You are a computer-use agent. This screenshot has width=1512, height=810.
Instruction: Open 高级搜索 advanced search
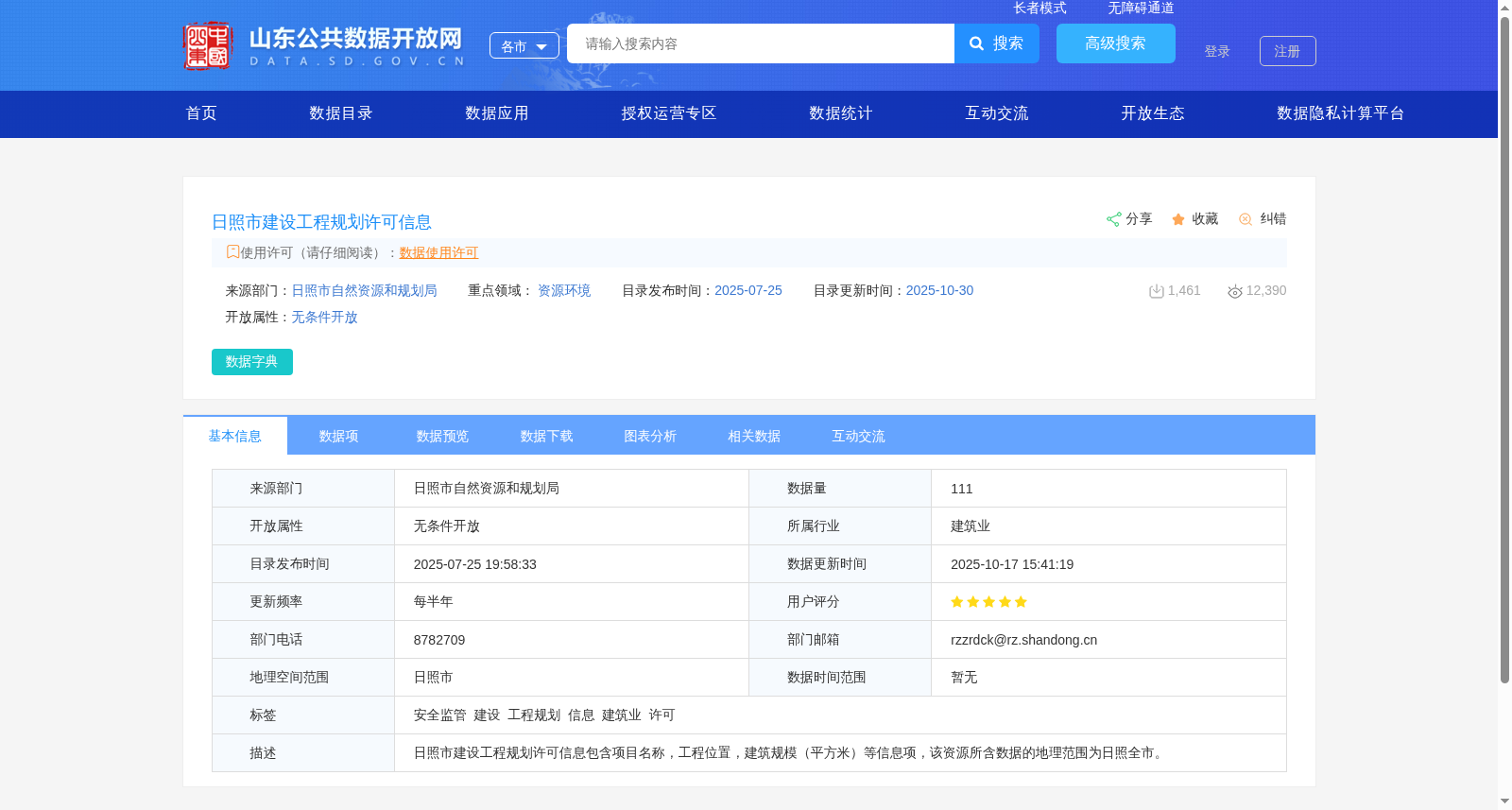click(1116, 43)
